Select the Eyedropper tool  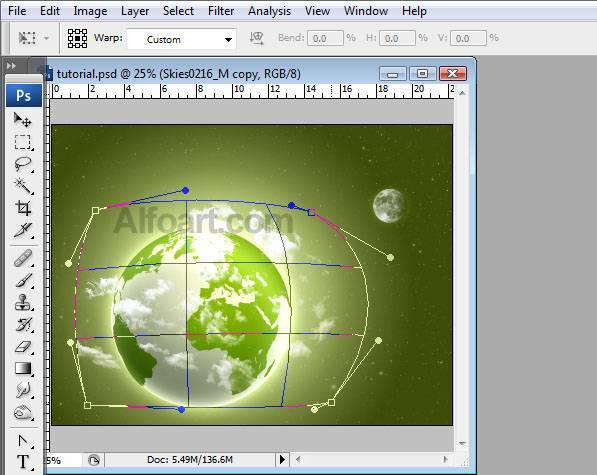(x=22, y=230)
